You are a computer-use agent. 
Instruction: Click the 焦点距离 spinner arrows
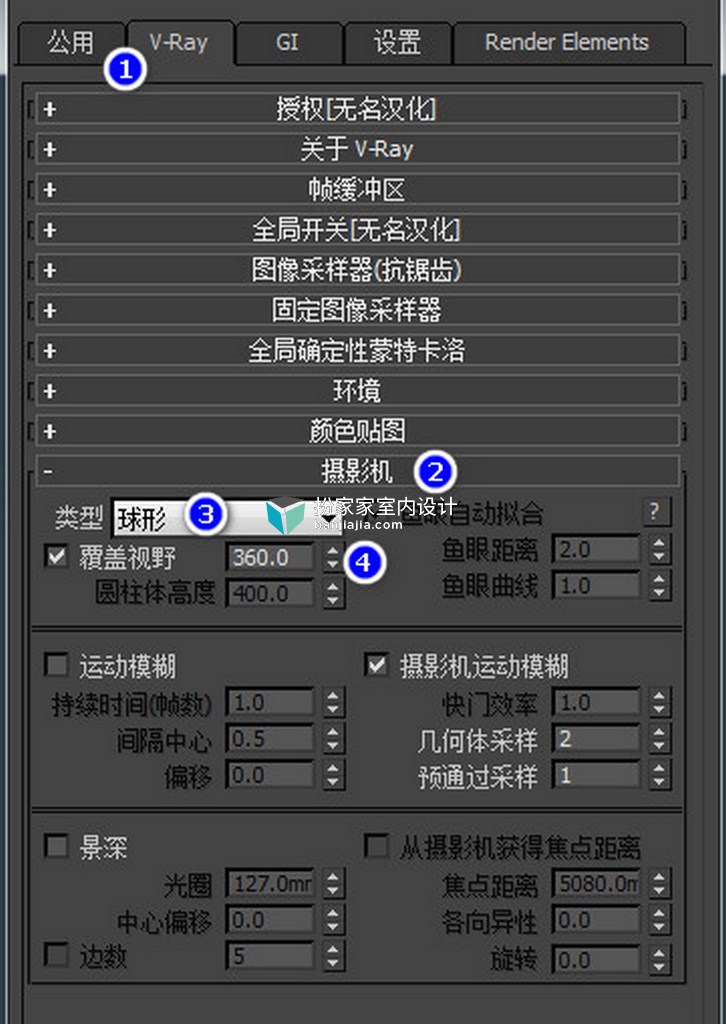(x=659, y=884)
